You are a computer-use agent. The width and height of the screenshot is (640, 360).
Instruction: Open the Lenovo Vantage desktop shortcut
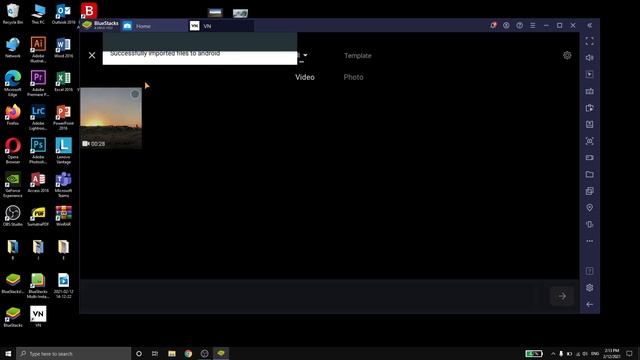click(63, 151)
